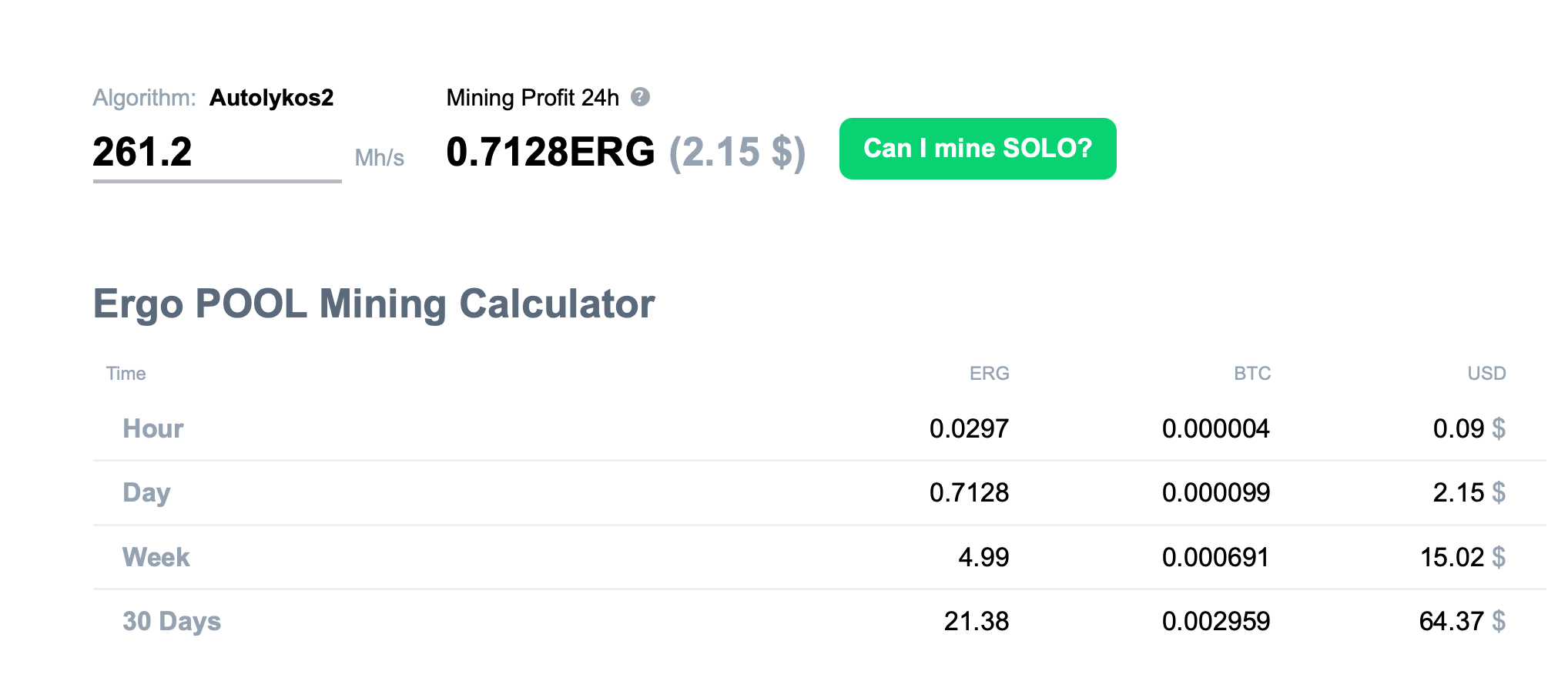Click the Autolykos2 algorithm name
The image size is (1568, 678).
point(271,98)
